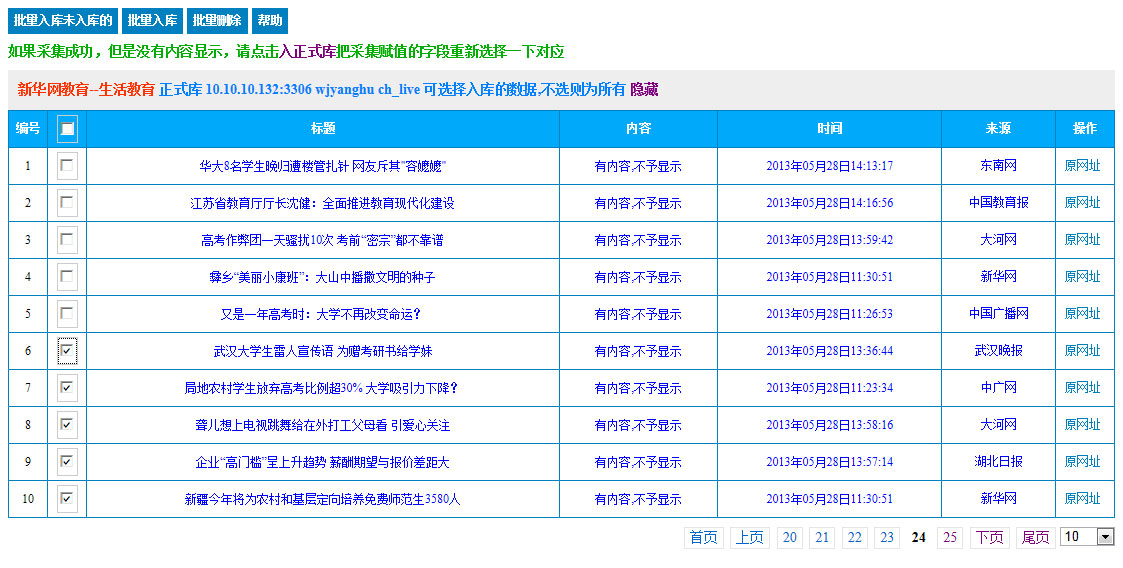The height and width of the screenshot is (568, 1123).
Task: Open article title 江苏省教育厅厅长沈健
Action: (322, 203)
